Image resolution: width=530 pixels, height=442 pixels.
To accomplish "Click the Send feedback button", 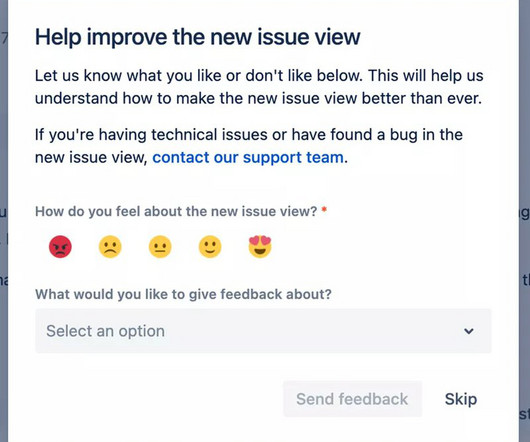I will point(352,399).
